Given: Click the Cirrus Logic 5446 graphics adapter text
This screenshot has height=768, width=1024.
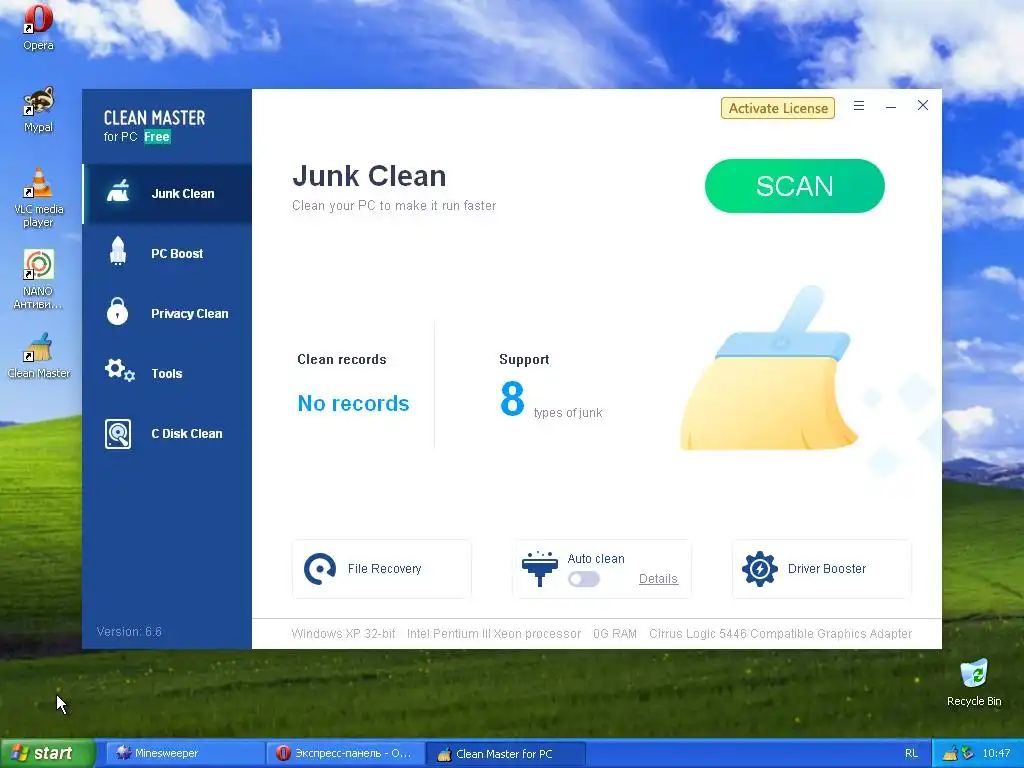Looking at the screenshot, I should [x=780, y=633].
